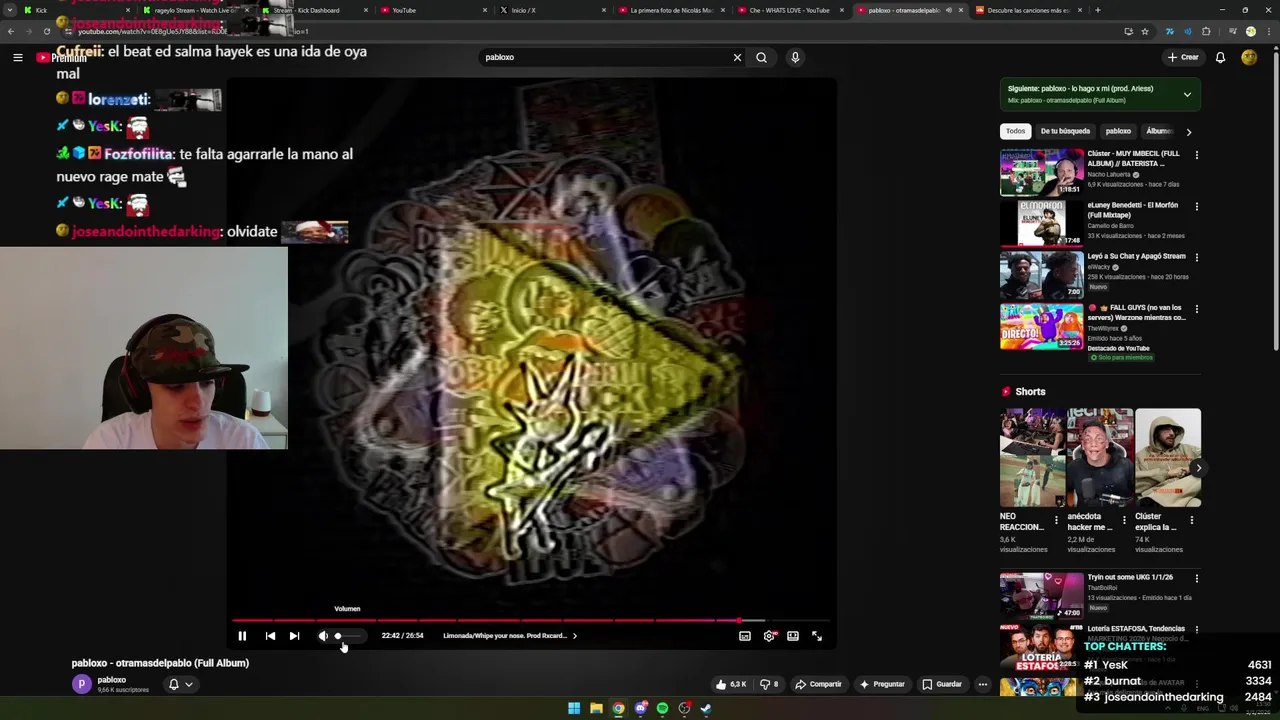
Task: Start voice search with the microphone
Action: coord(795,58)
